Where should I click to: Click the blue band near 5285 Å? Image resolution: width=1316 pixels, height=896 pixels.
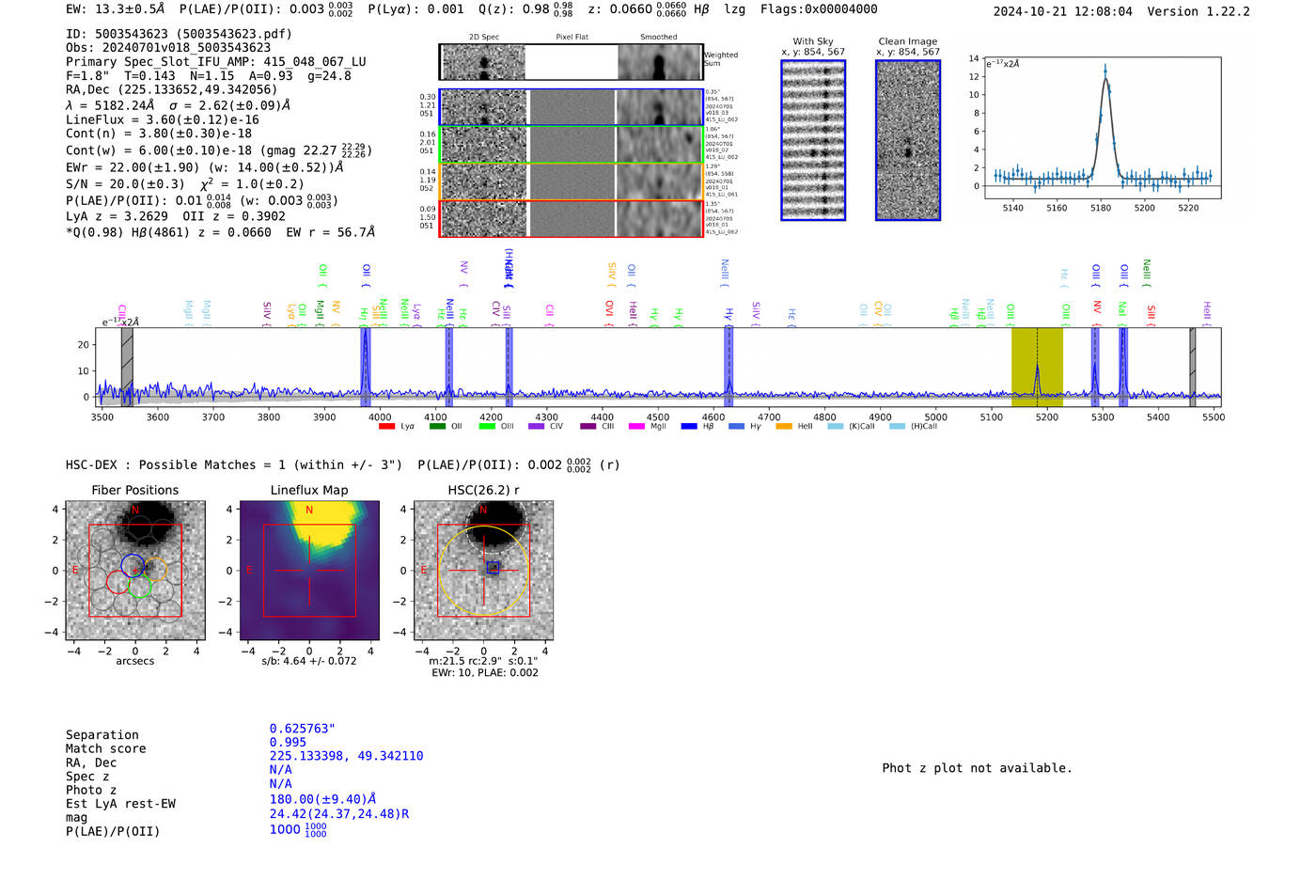point(1095,367)
